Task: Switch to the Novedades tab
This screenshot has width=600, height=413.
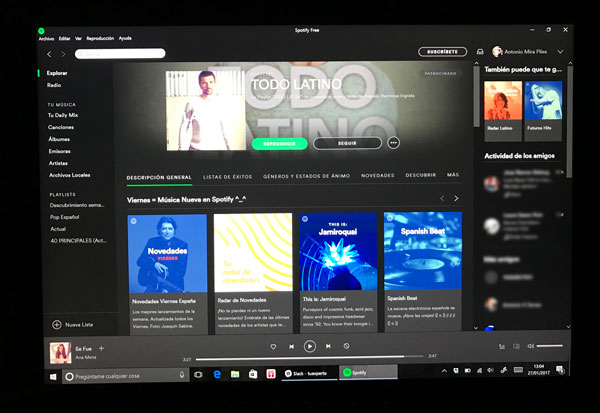Action: [378, 175]
